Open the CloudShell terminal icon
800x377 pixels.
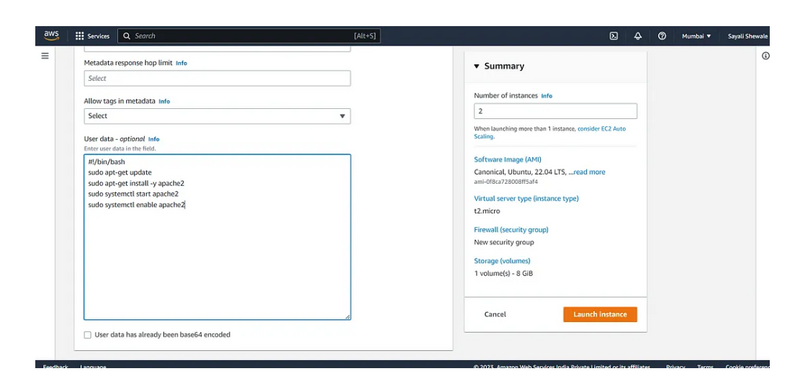click(614, 36)
